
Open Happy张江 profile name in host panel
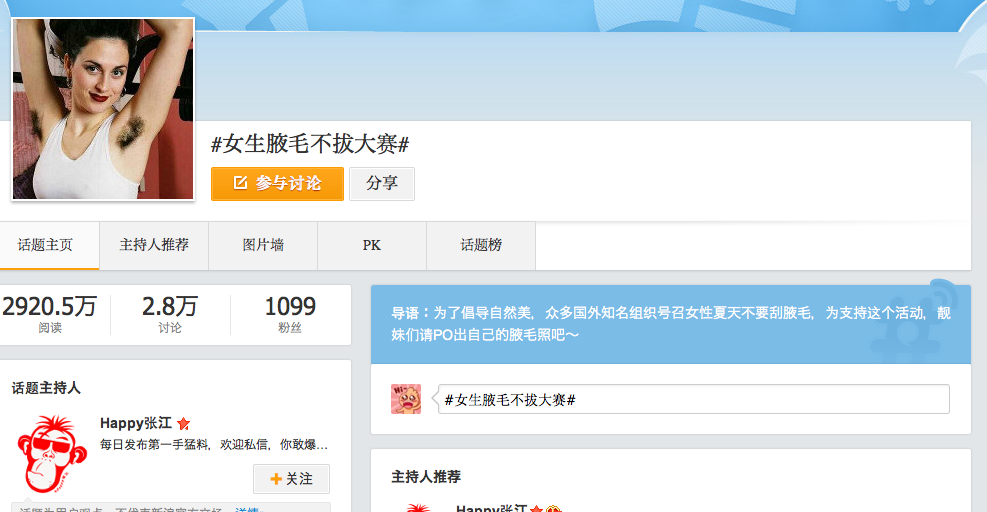point(136,423)
